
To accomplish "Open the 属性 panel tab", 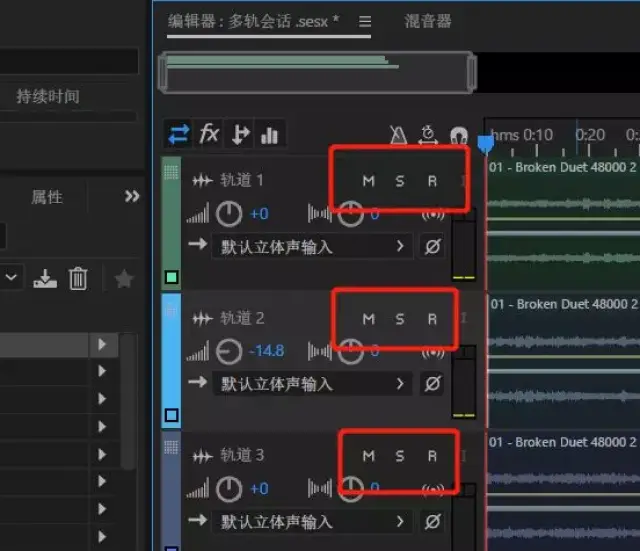I will point(47,197).
